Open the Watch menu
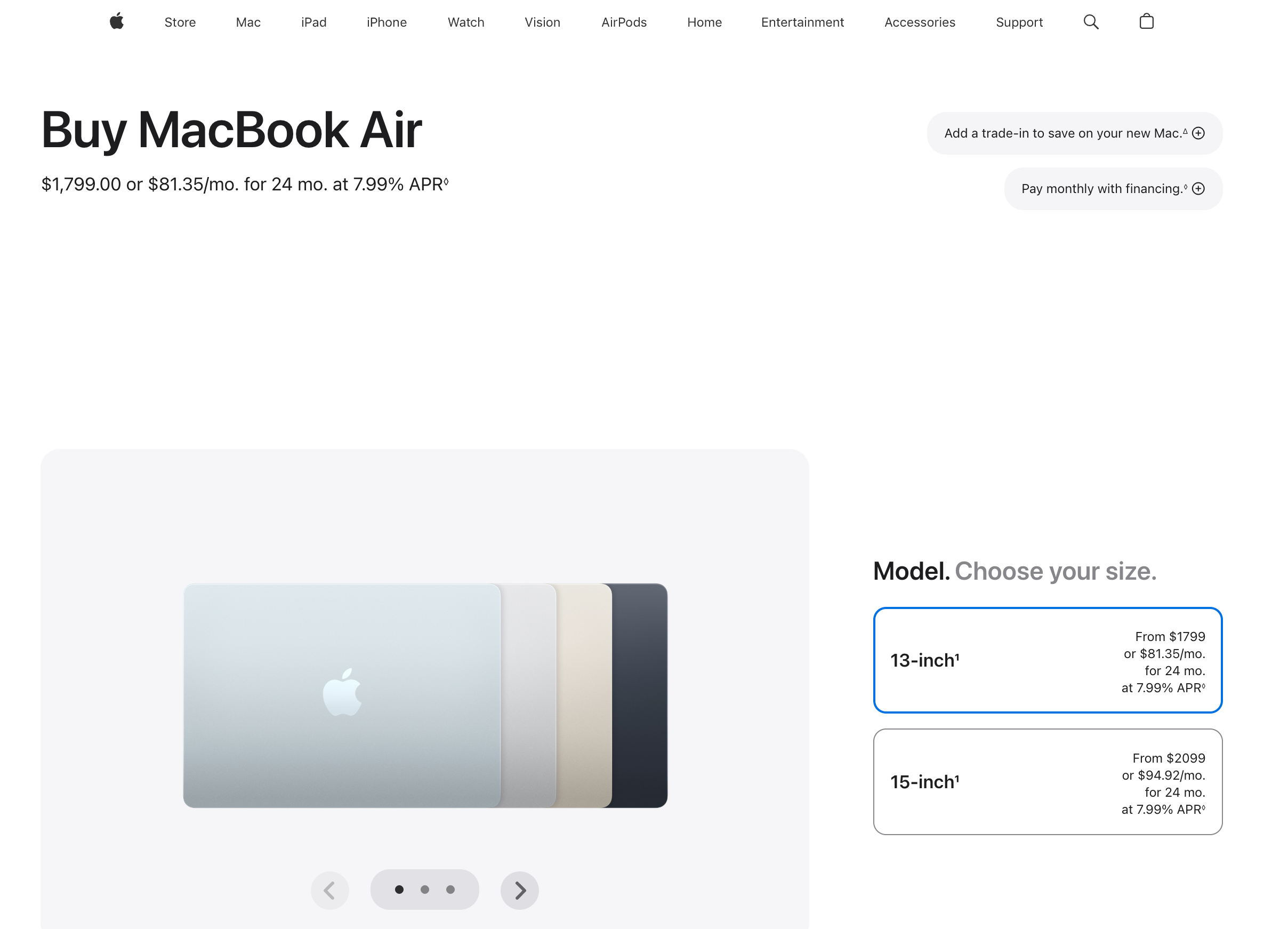Viewport: 1288px width, 929px height. click(466, 22)
